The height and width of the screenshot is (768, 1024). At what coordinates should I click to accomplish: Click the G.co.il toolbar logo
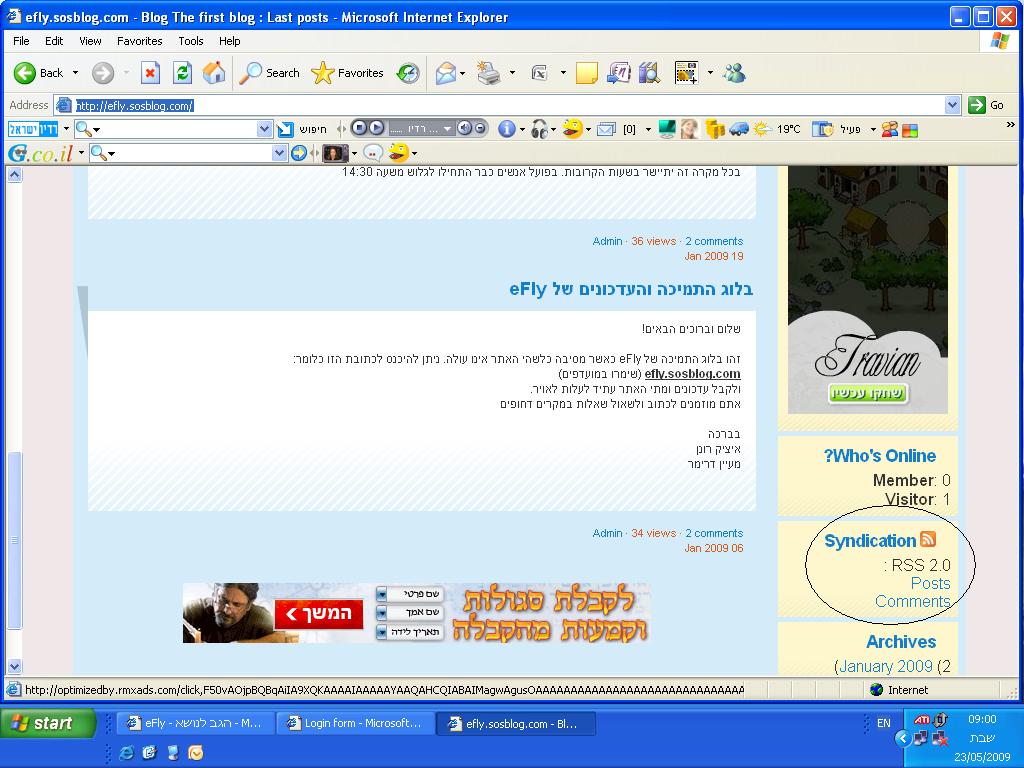(x=40, y=153)
